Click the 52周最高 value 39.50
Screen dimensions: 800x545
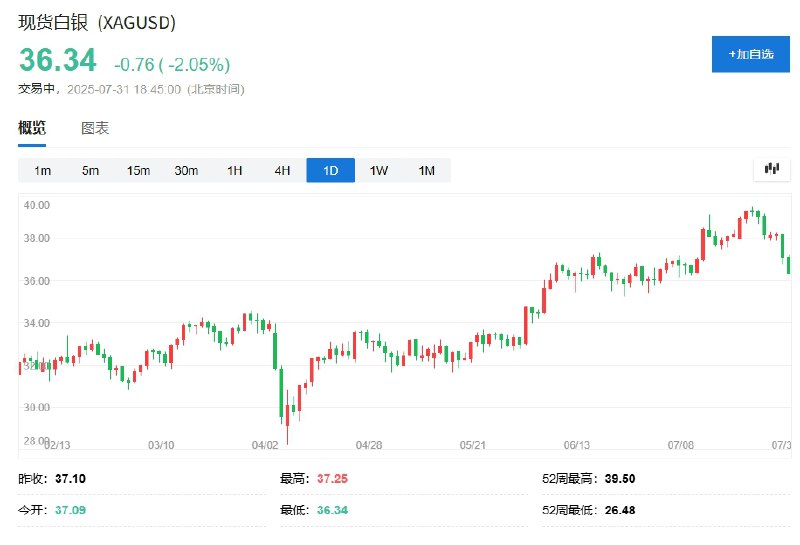620,479
